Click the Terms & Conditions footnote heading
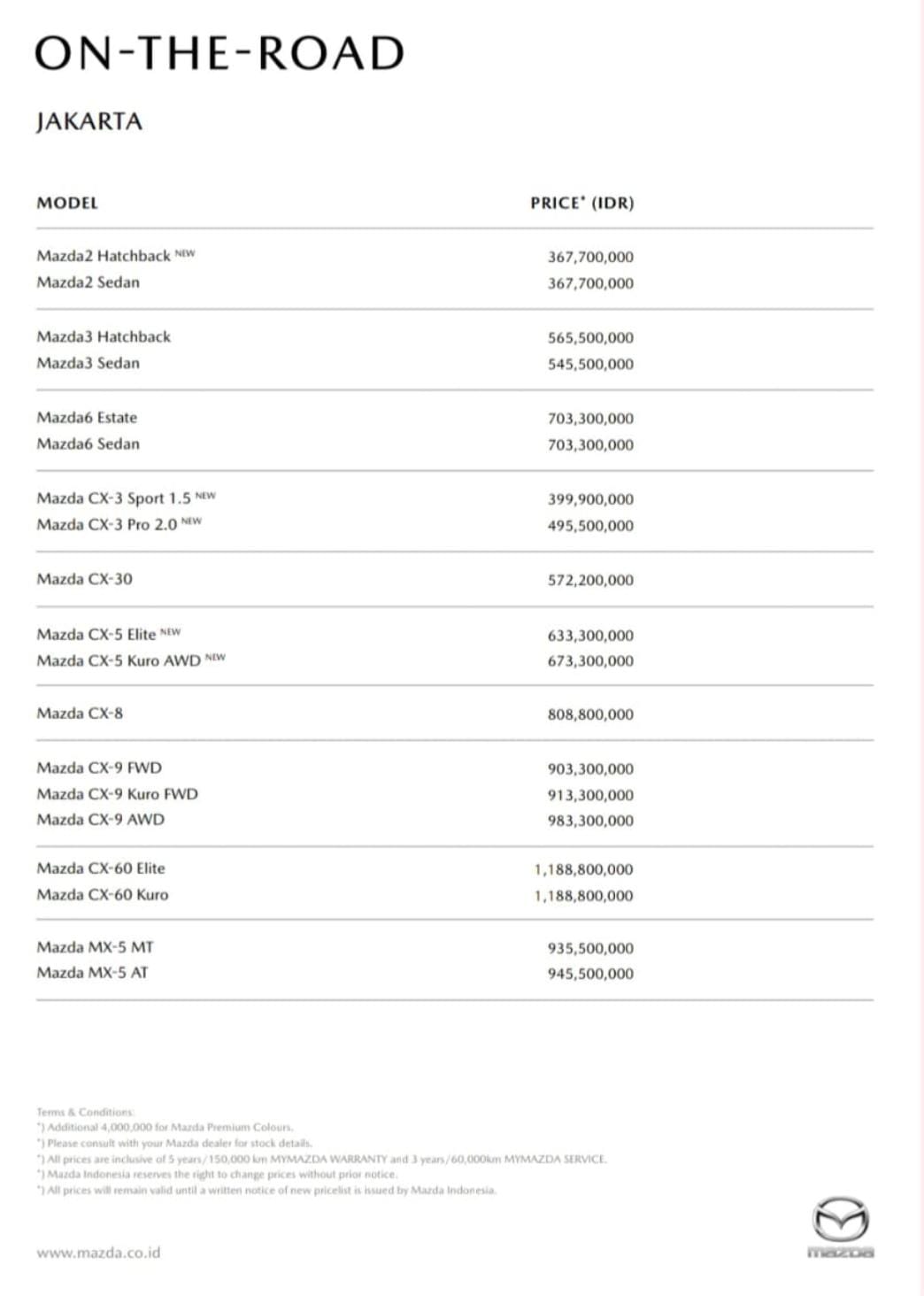 (85, 1112)
